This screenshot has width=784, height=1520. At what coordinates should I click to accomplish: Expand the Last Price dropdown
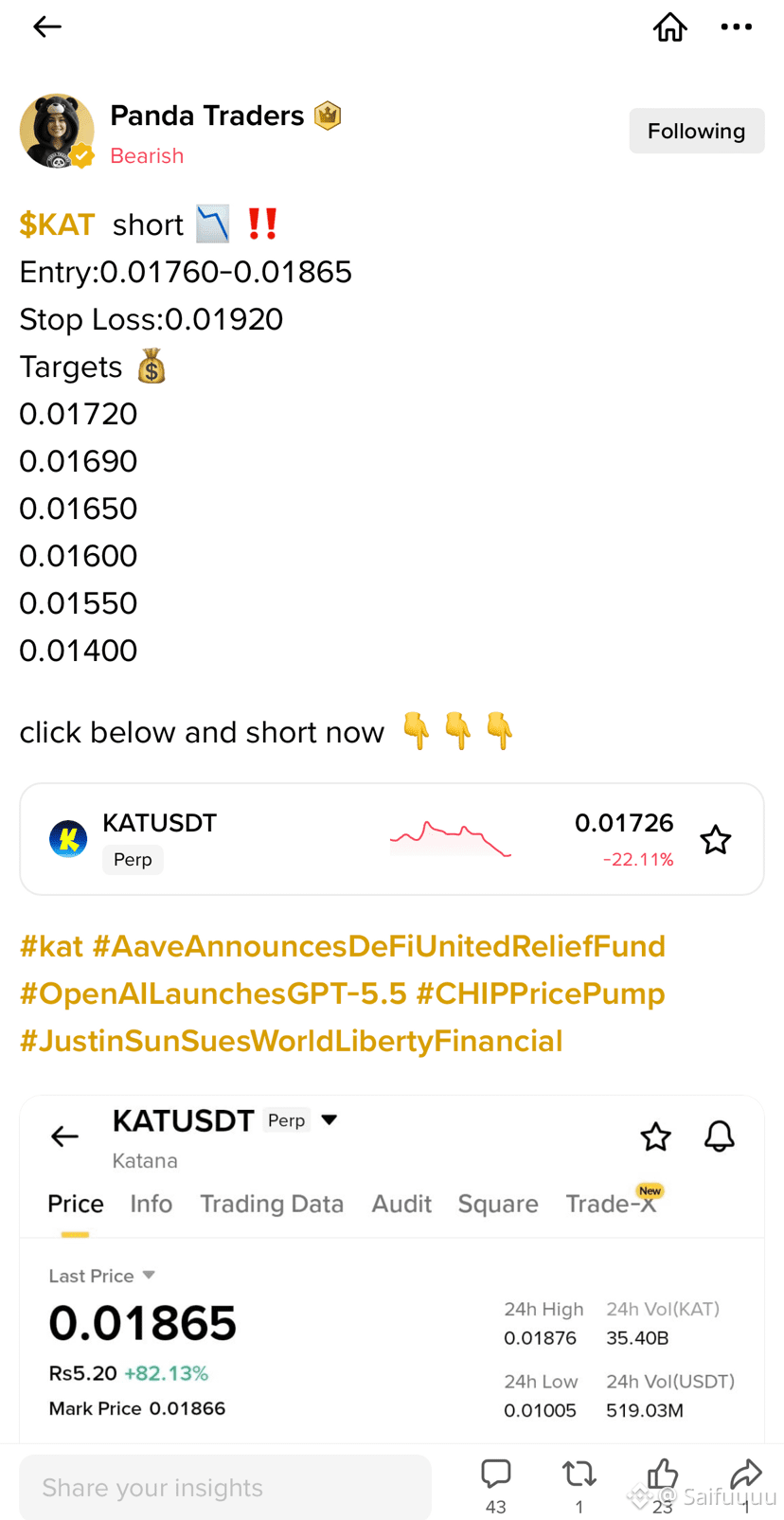[149, 1276]
